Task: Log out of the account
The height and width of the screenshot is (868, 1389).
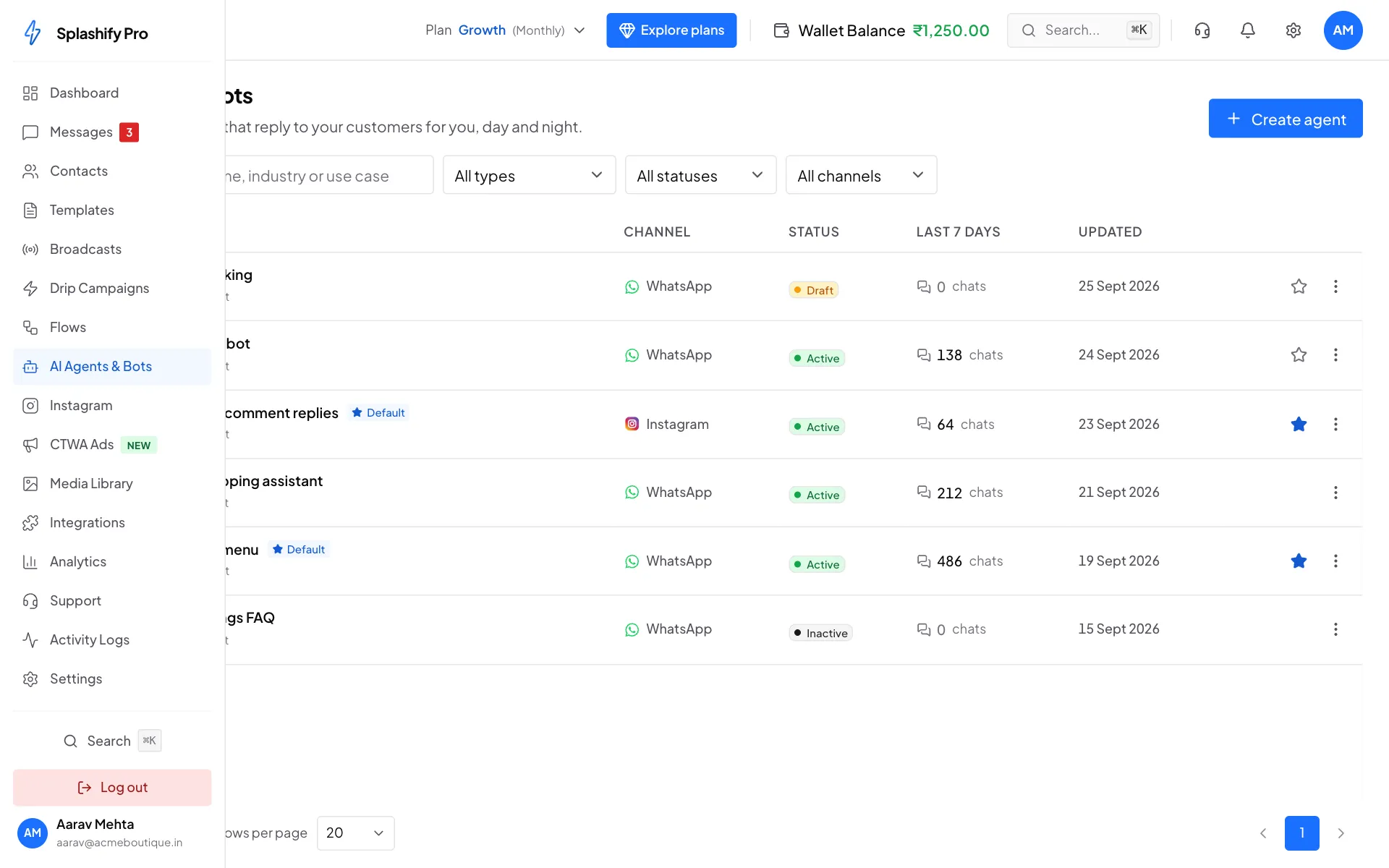Action: pos(112,788)
